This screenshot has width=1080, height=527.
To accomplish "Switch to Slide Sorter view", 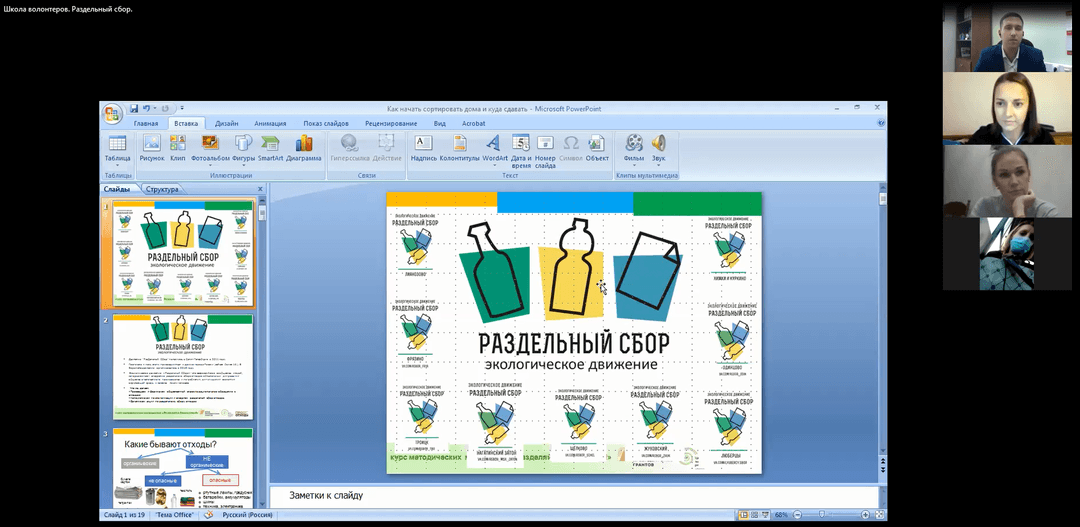I will pos(754,515).
